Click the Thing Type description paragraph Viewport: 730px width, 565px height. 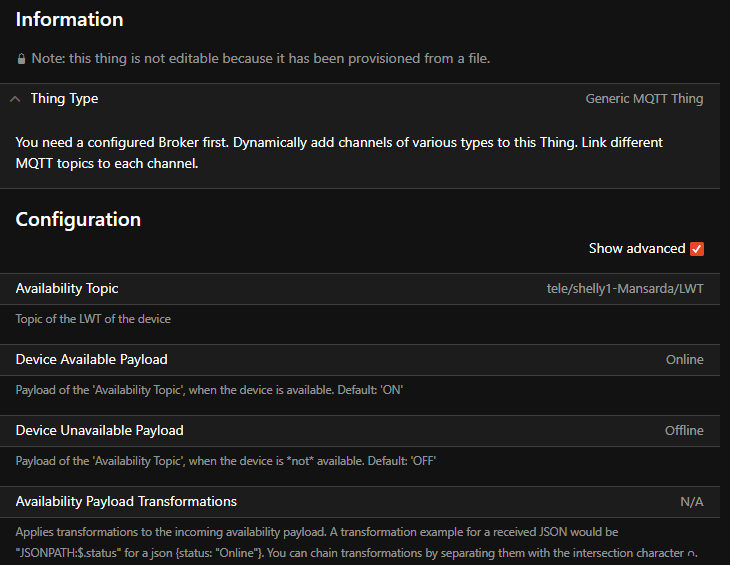click(x=339, y=153)
